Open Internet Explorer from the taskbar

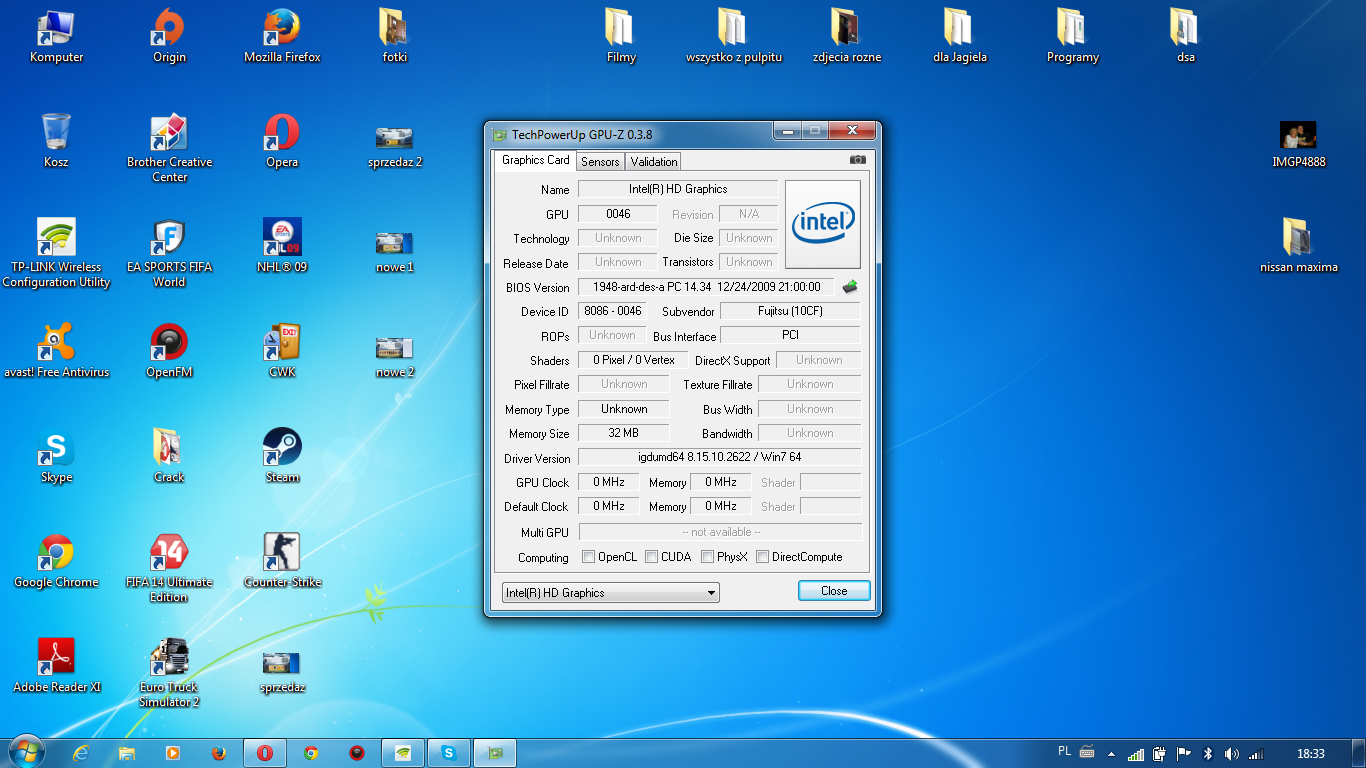[81, 753]
